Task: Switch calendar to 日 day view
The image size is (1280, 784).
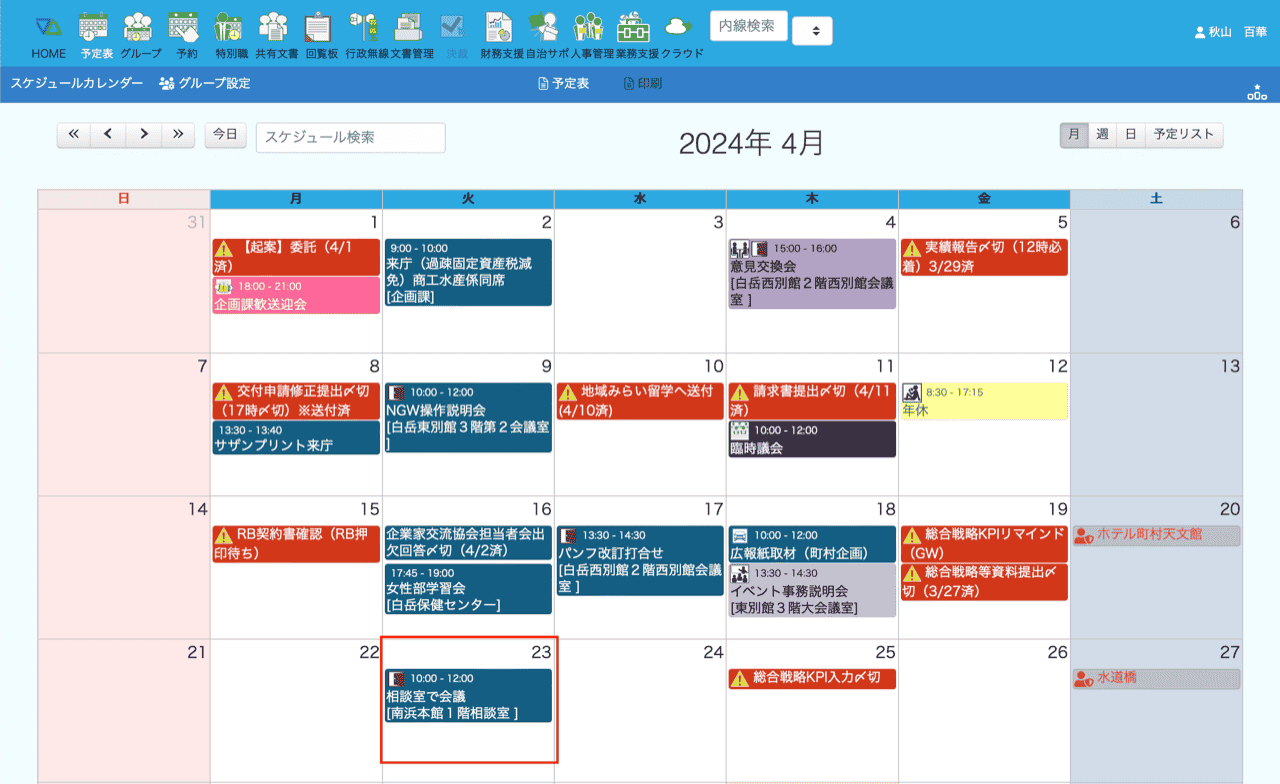Action: (1130, 135)
